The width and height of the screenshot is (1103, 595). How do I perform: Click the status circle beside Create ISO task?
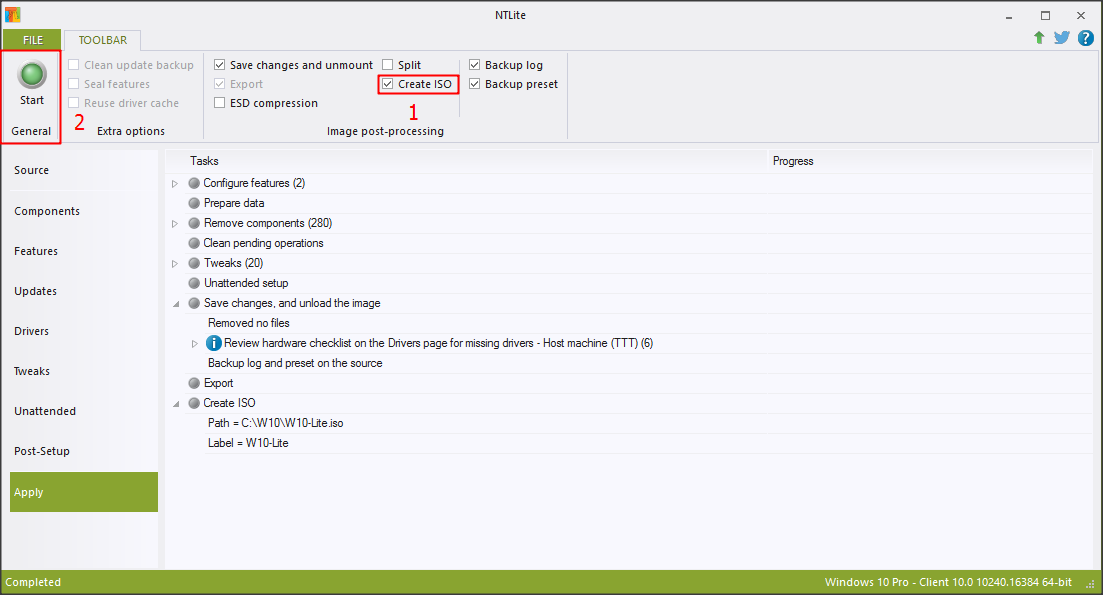[x=194, y=403]
